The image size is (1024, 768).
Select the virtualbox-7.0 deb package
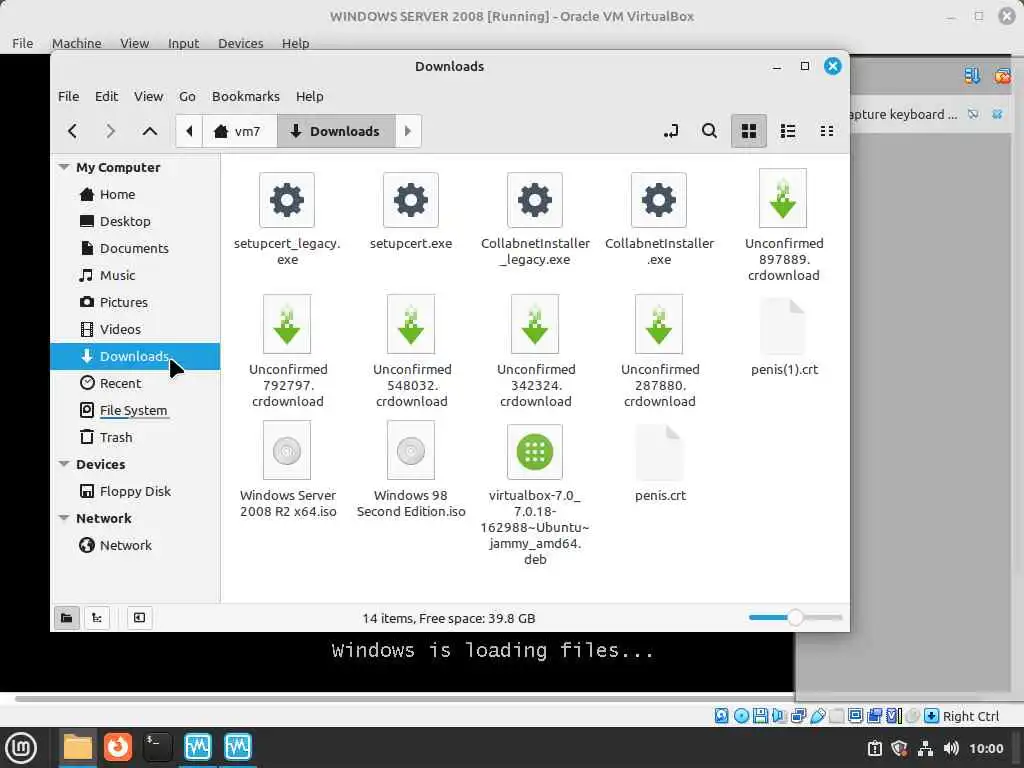535,494
